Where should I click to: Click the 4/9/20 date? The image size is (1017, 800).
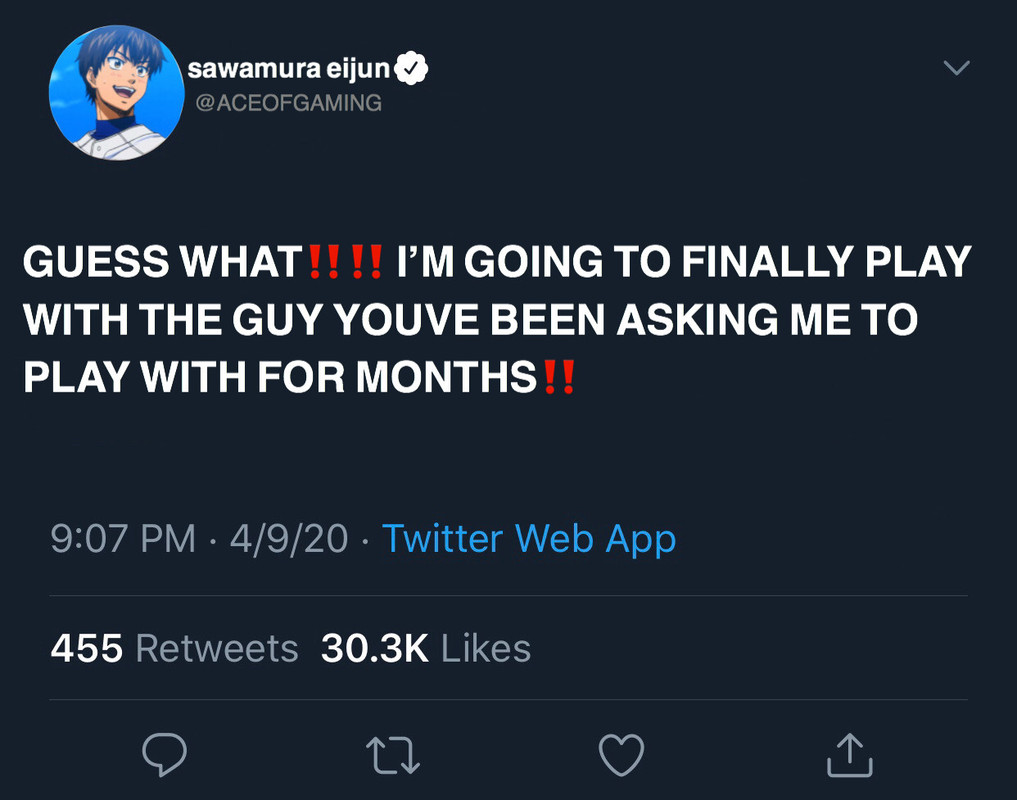289,539
